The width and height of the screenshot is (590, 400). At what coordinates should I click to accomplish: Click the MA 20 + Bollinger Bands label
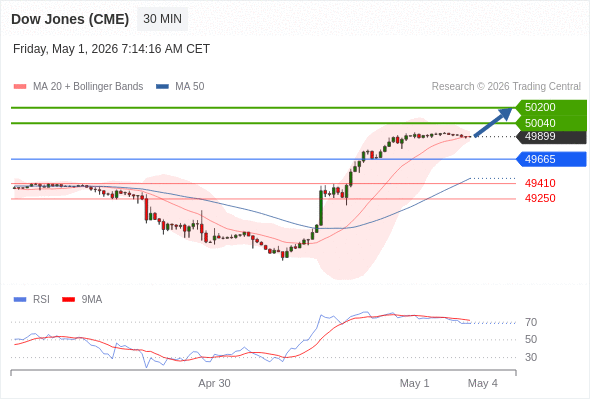(x=88, y=87)
